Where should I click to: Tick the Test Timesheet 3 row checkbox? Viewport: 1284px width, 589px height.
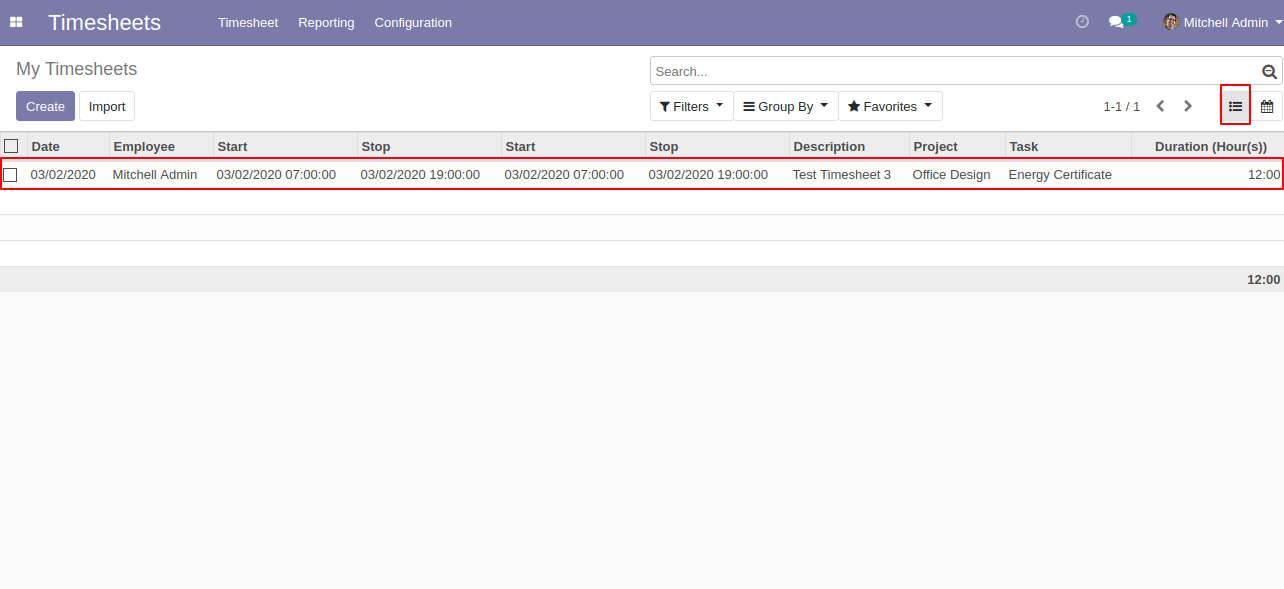coord(11,175)
